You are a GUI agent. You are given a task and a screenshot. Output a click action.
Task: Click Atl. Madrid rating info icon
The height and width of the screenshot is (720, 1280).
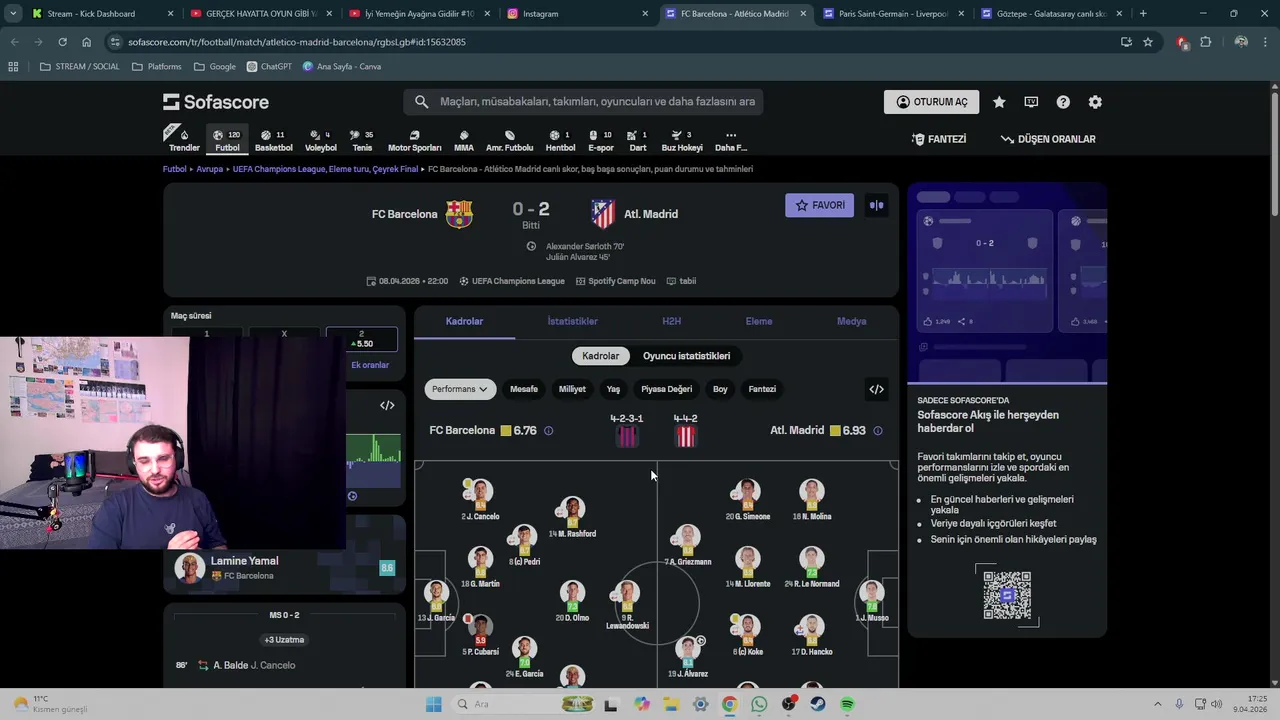(x=878, y=431)
